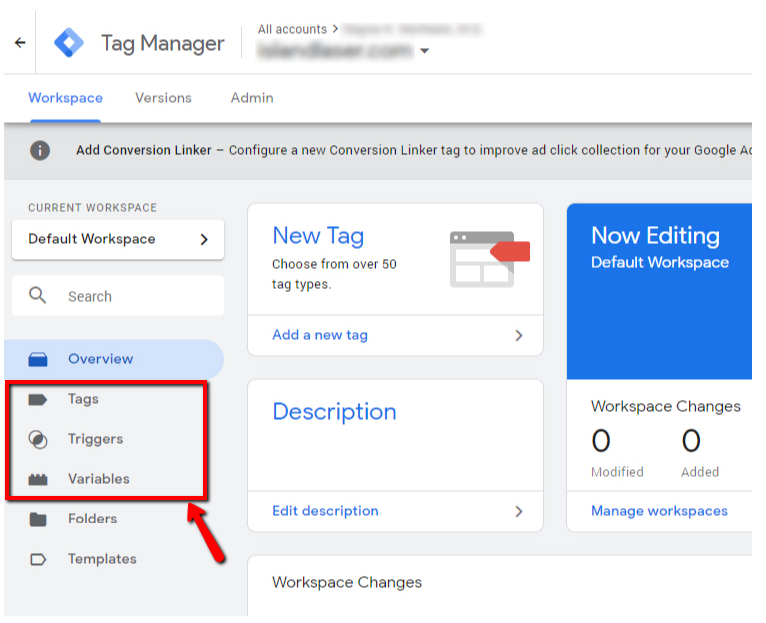
Task: Click the Tag Manager logo icon
Action: click(69, 44)
